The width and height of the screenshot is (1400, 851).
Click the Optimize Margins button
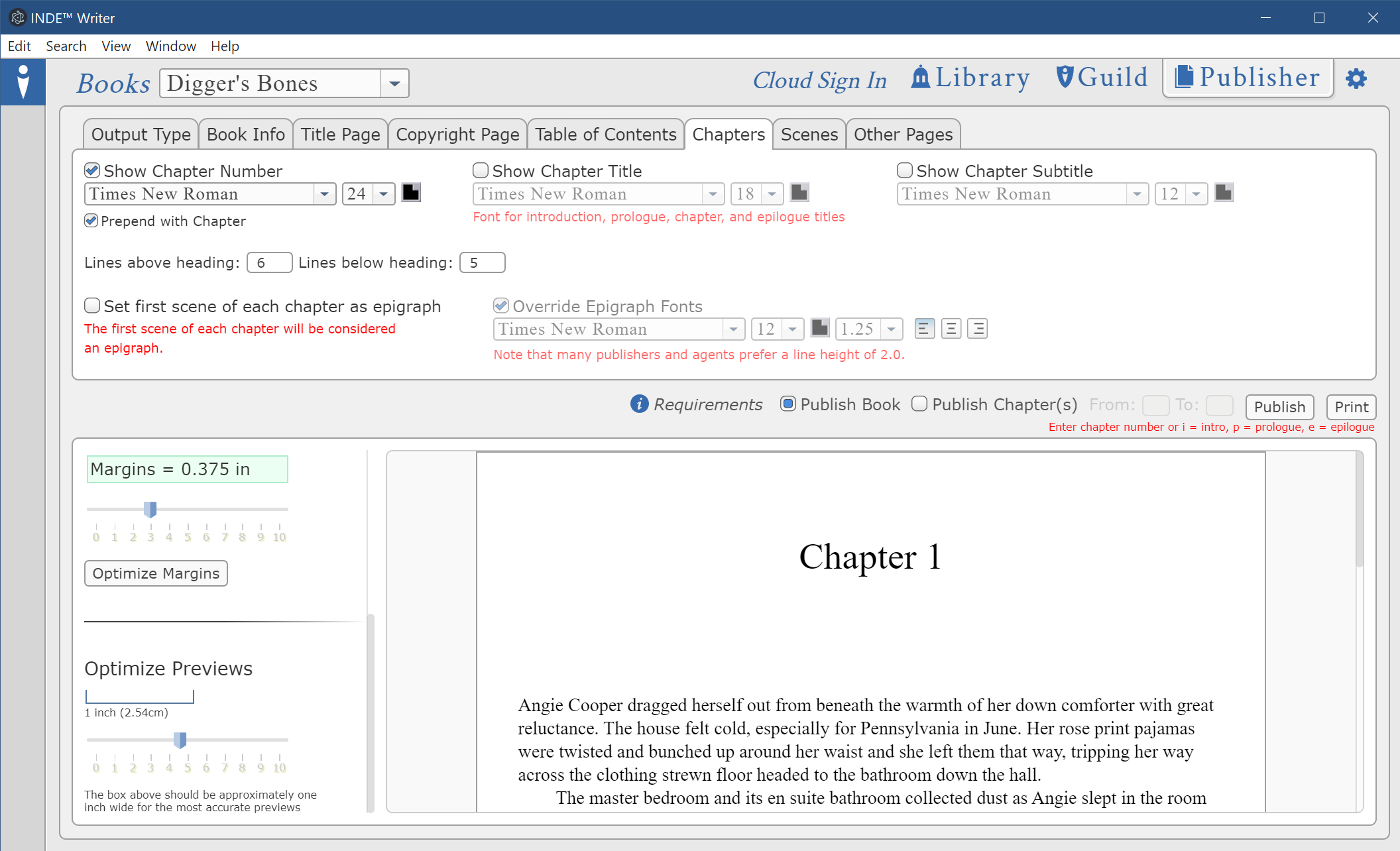(156, 573)
